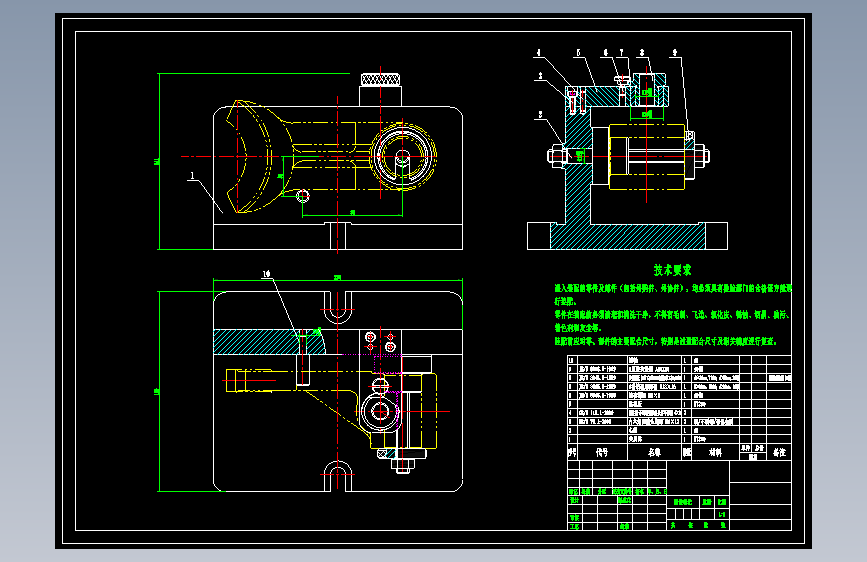Click the left hex nut in section view

point(556,154)
